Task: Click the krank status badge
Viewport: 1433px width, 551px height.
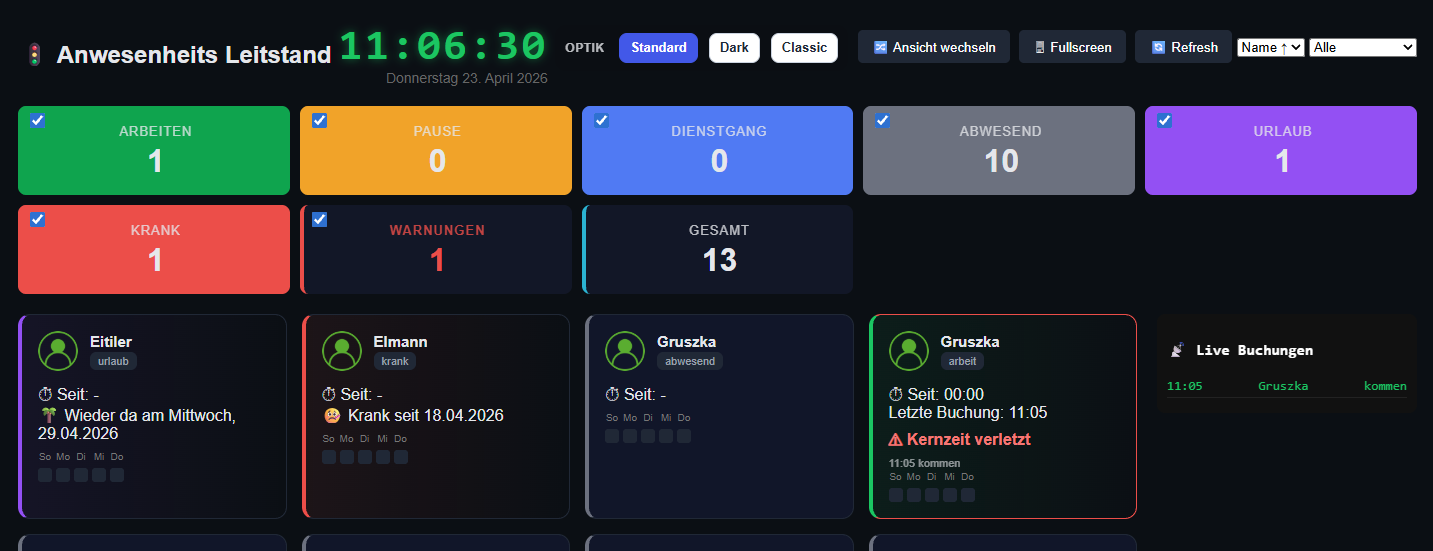Action: pos(395,361)
